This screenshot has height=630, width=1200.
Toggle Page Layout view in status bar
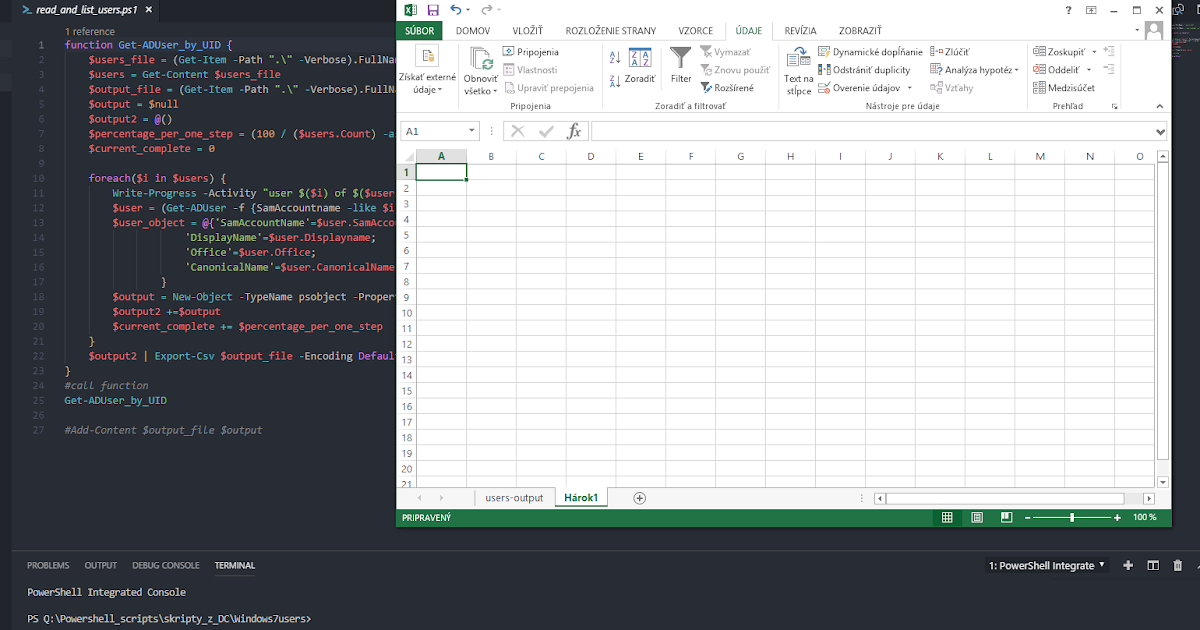pyautogui.click(x=976, y=517)
